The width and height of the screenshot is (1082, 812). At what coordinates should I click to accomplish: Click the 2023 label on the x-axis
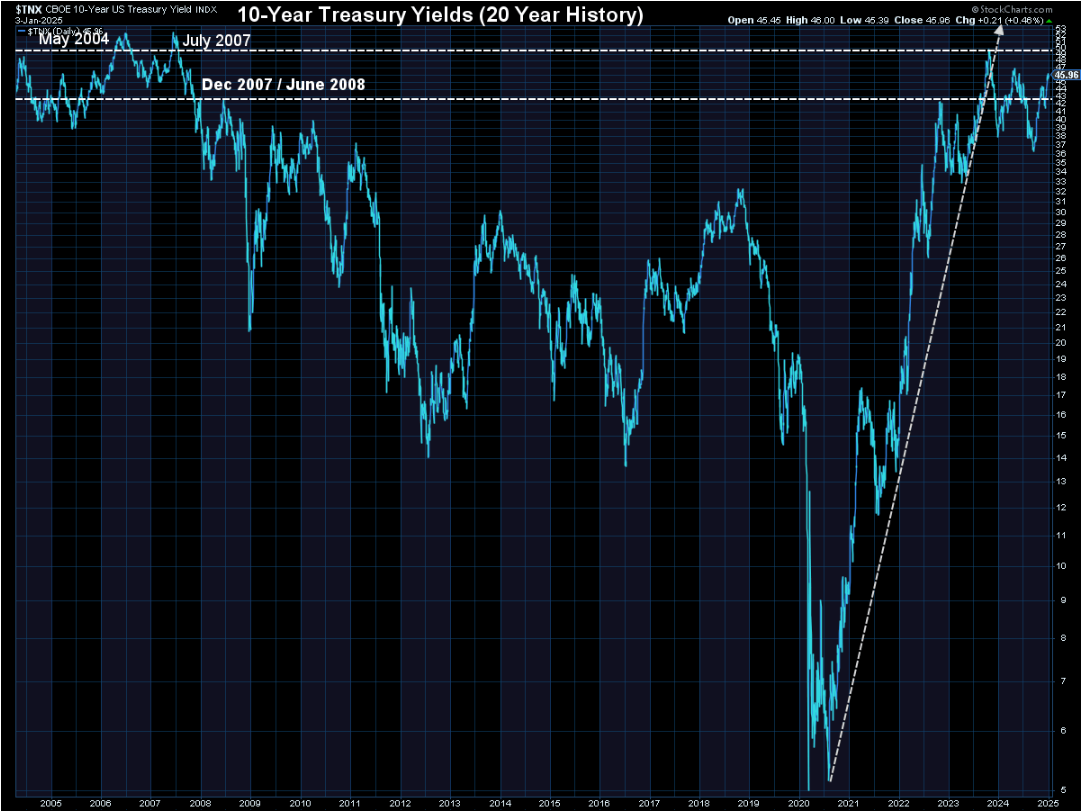[948, 803]
